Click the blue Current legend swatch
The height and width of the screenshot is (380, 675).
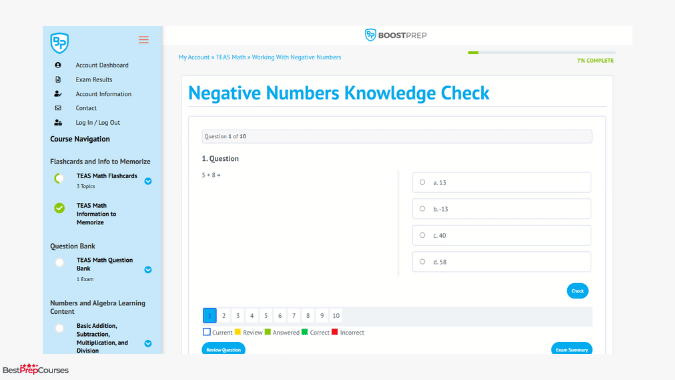207,332
